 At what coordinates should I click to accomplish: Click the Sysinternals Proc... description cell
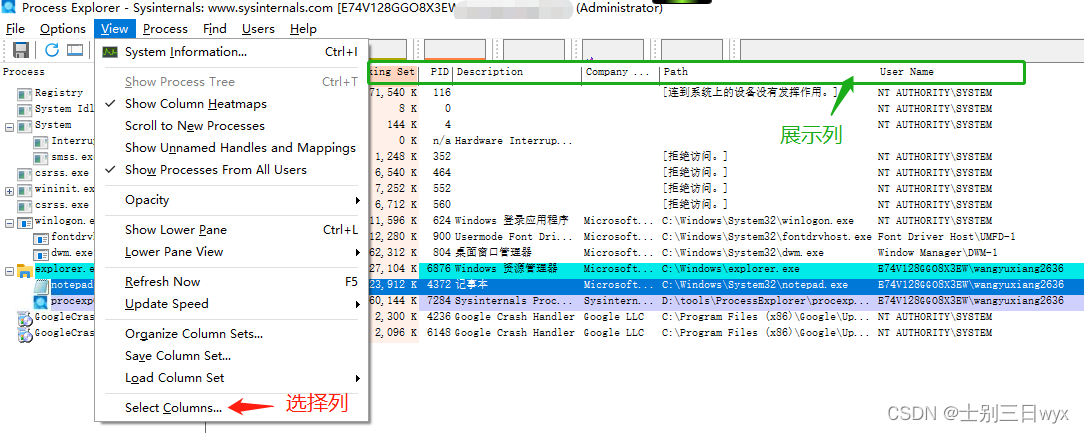(514, 301)
